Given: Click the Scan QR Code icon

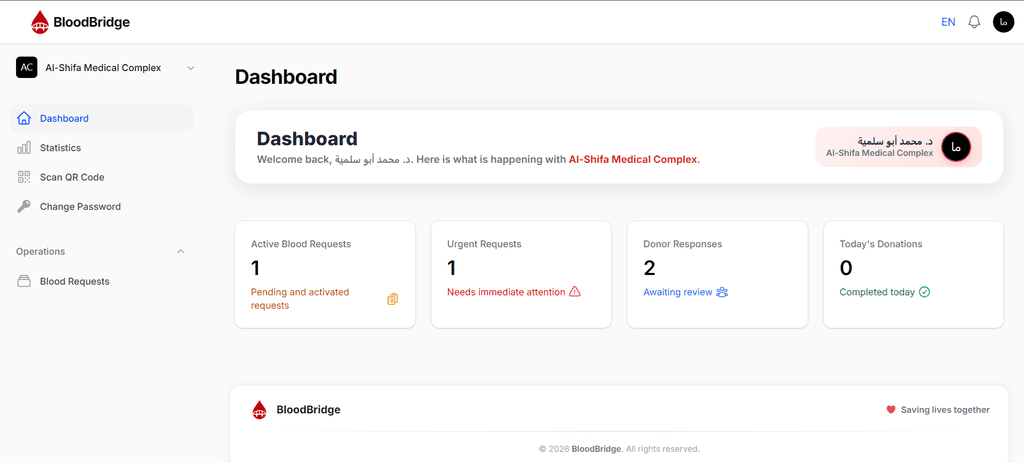Looking at the screenshot, I should [24, 177].
